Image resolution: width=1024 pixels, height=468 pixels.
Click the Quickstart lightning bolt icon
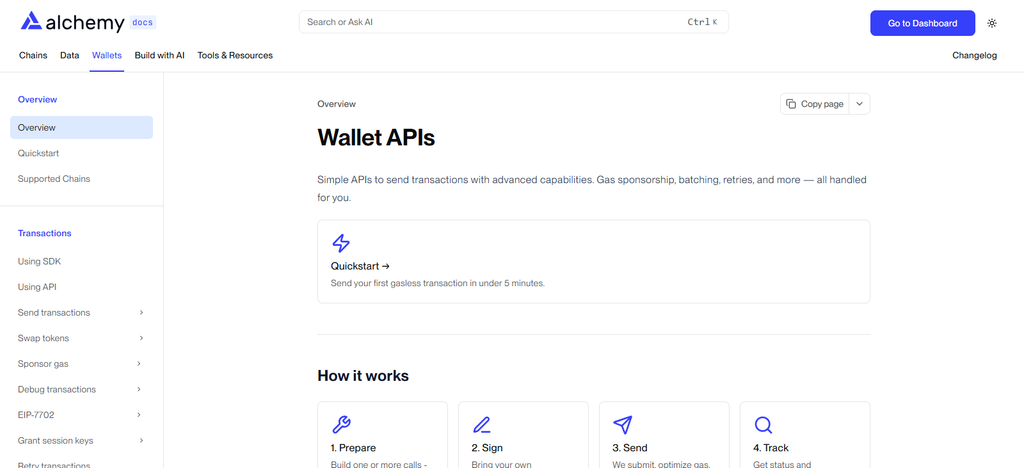coord(341,243)
